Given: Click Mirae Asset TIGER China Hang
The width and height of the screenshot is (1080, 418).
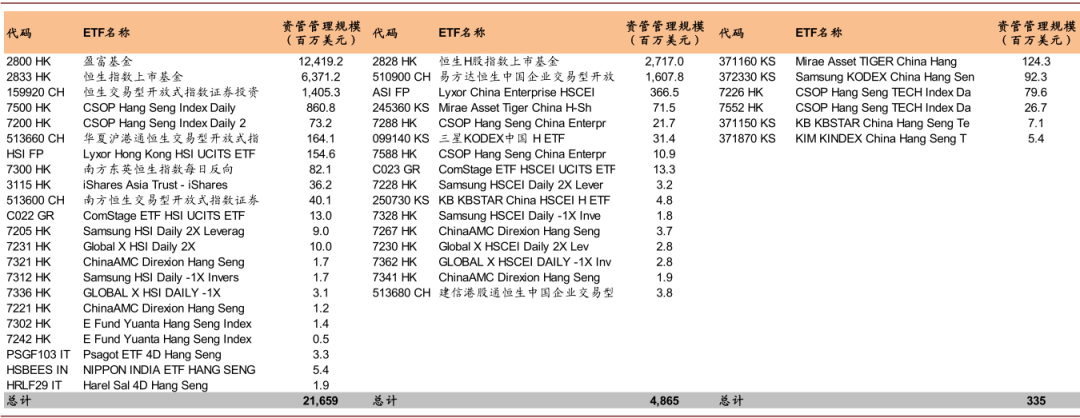Looking at the screenshot, I should (876, 61).
